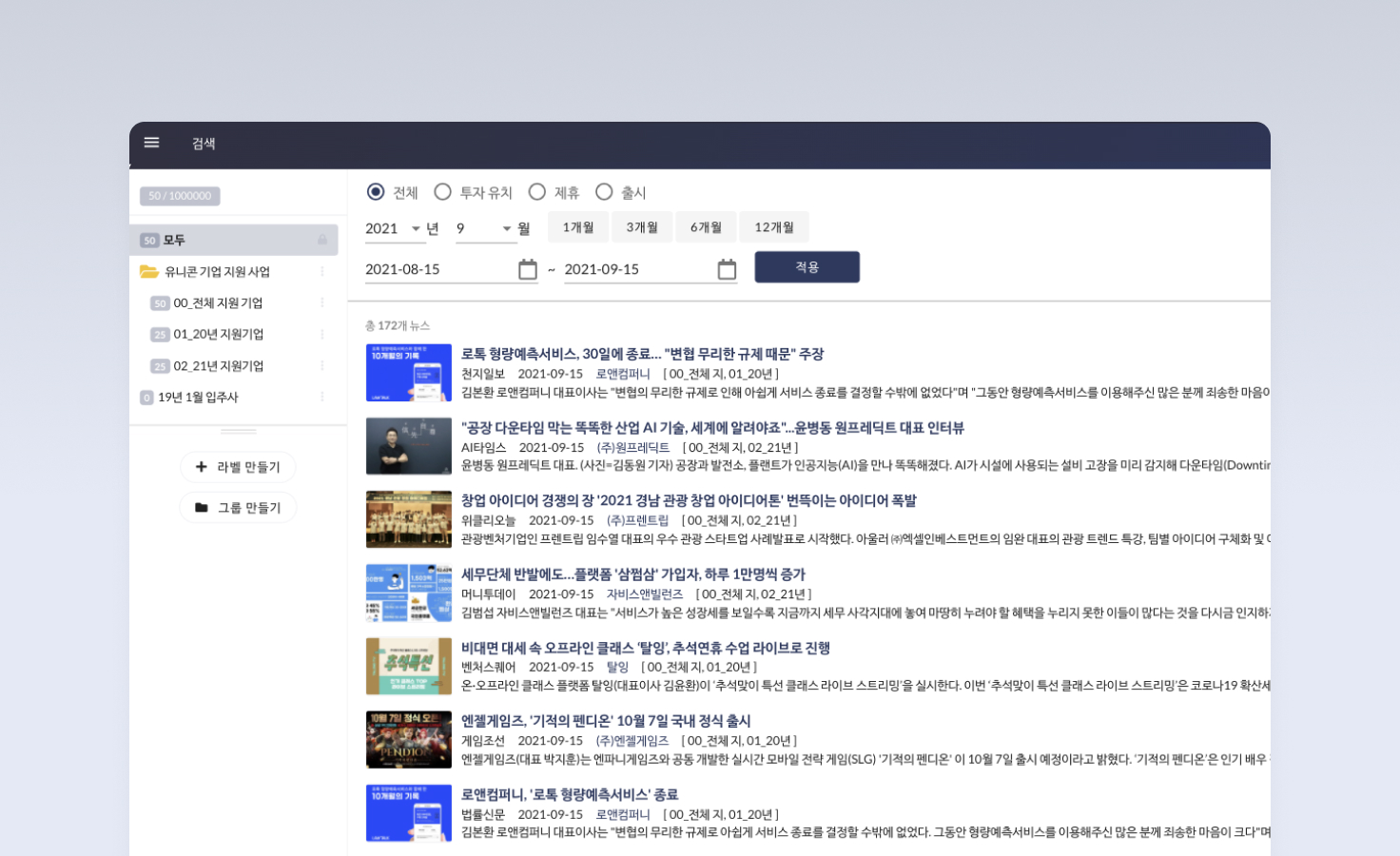Screen dimensions: 1400x856
Task: Open calendar icon for start date 2021-08-15
Action: 528,270
